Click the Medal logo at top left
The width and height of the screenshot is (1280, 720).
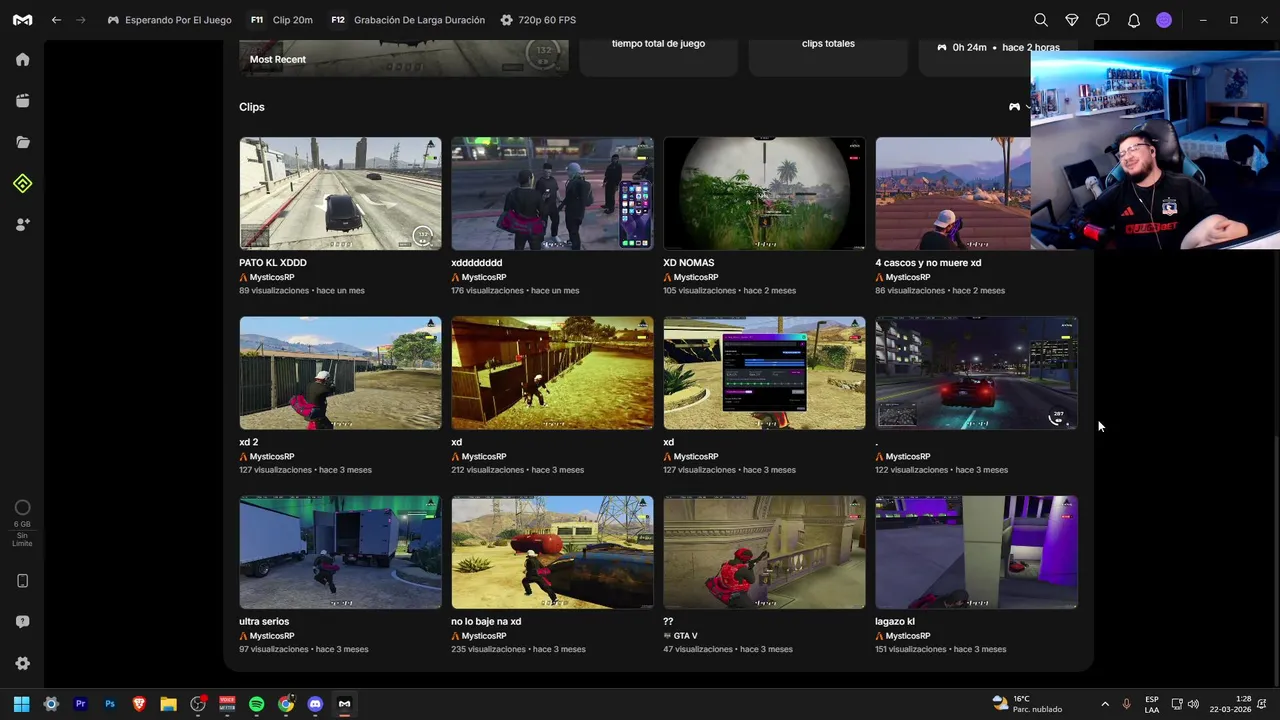click(22, 20)
